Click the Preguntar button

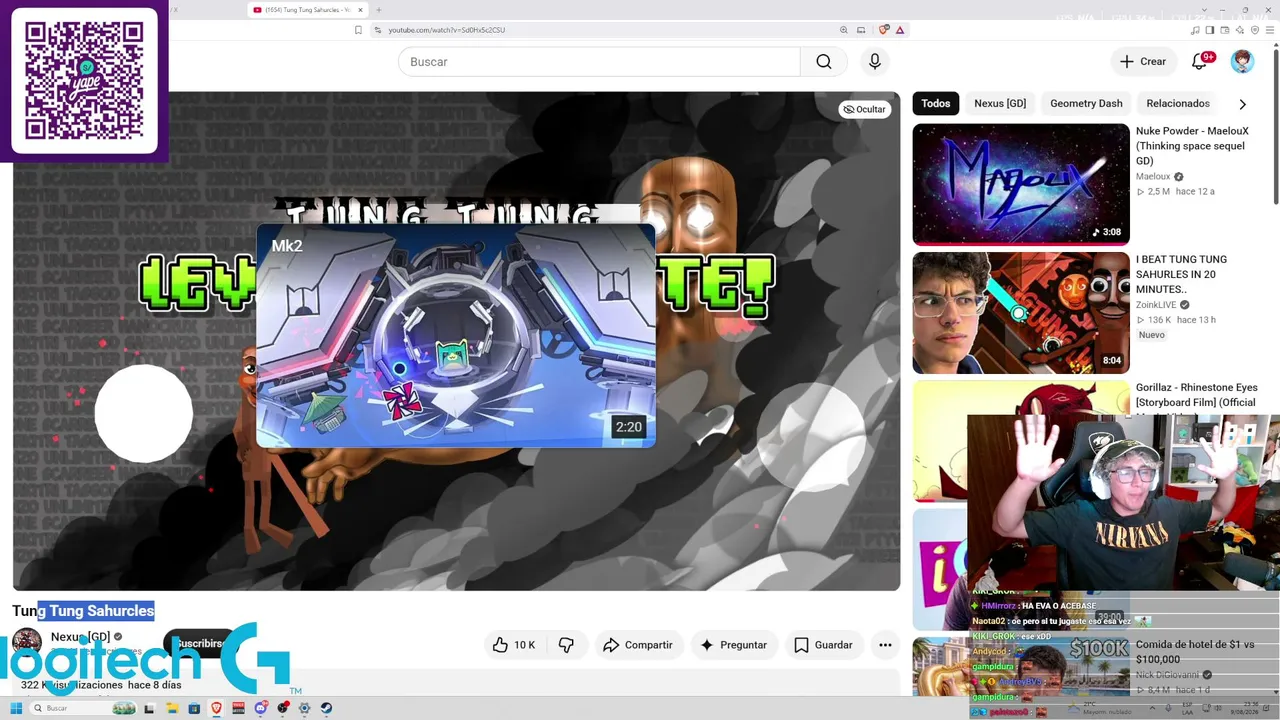coord(733,645)
